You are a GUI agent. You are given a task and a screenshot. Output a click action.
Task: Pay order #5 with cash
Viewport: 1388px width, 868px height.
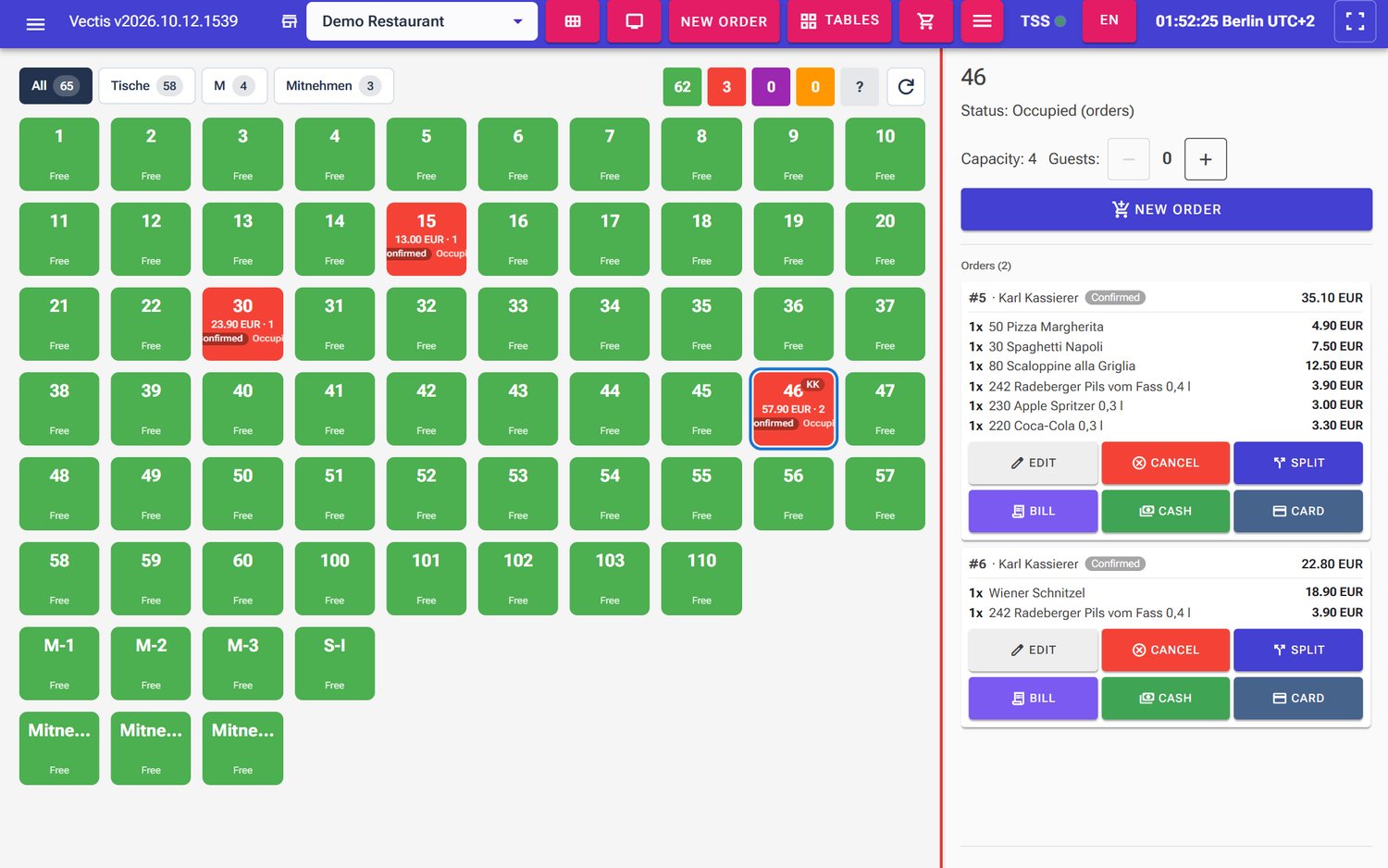tap(1165, 511)
